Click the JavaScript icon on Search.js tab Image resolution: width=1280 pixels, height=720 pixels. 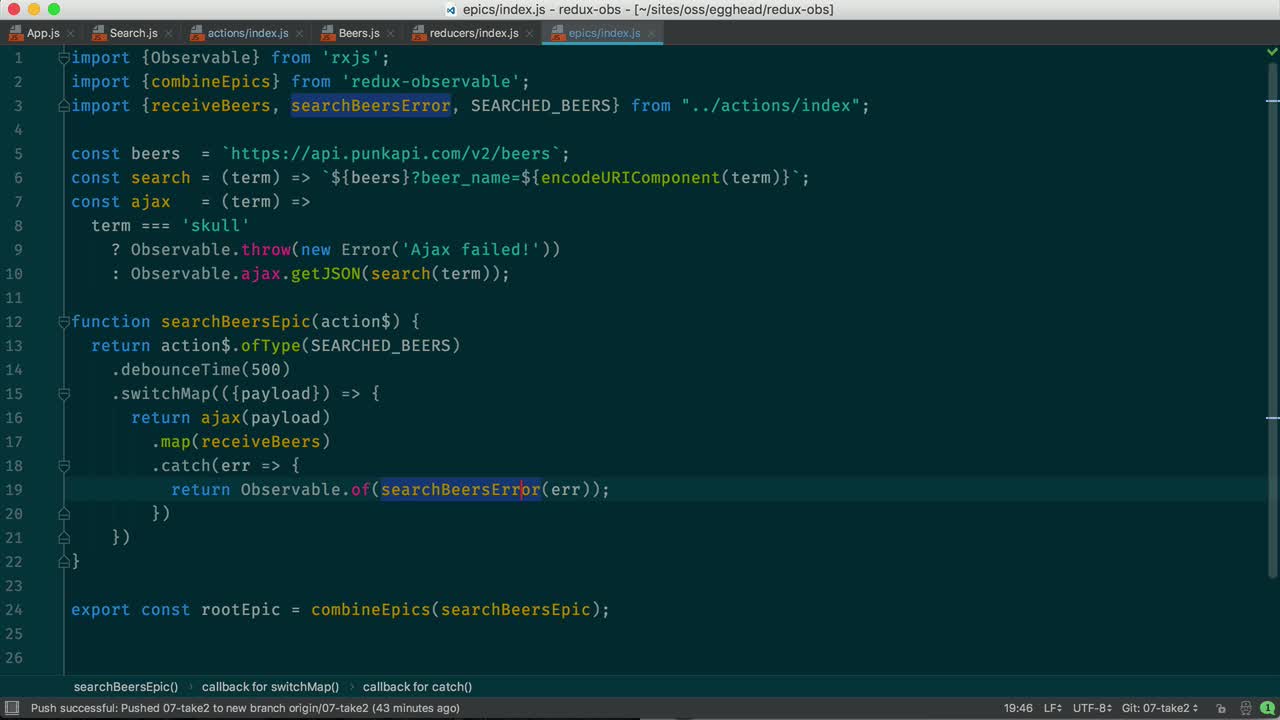click(x=96, y=32)
